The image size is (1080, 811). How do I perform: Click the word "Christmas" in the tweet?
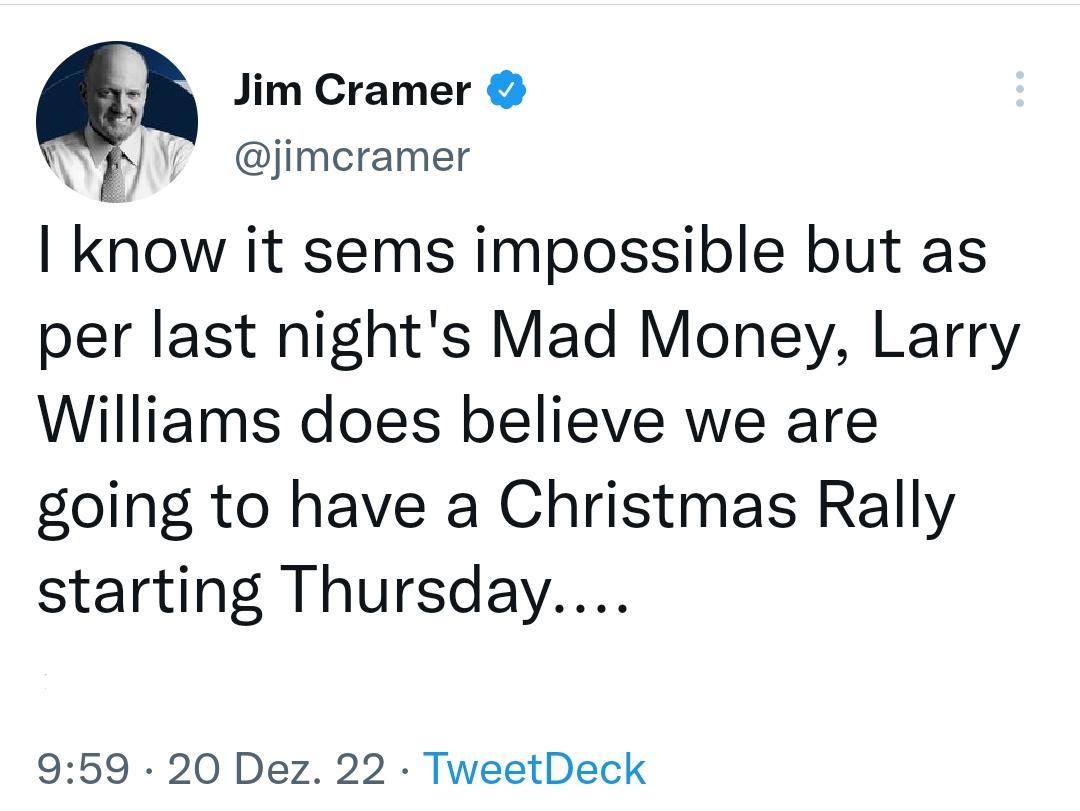click(648, 506)
